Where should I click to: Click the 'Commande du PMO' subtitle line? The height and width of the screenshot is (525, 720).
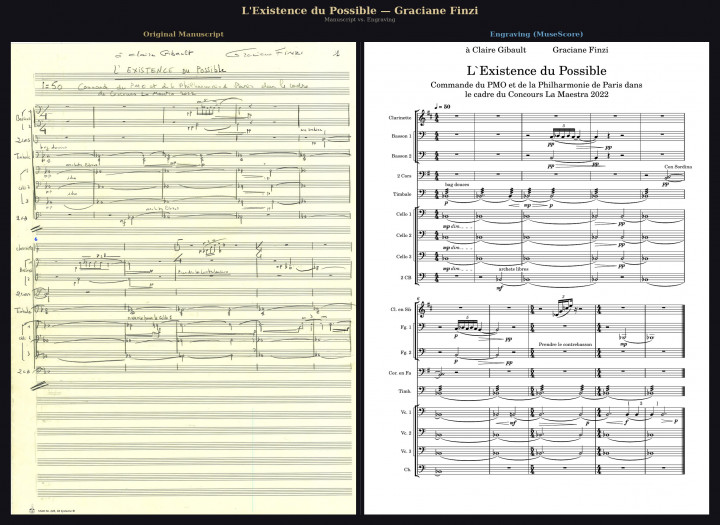(x=536, y=85)
